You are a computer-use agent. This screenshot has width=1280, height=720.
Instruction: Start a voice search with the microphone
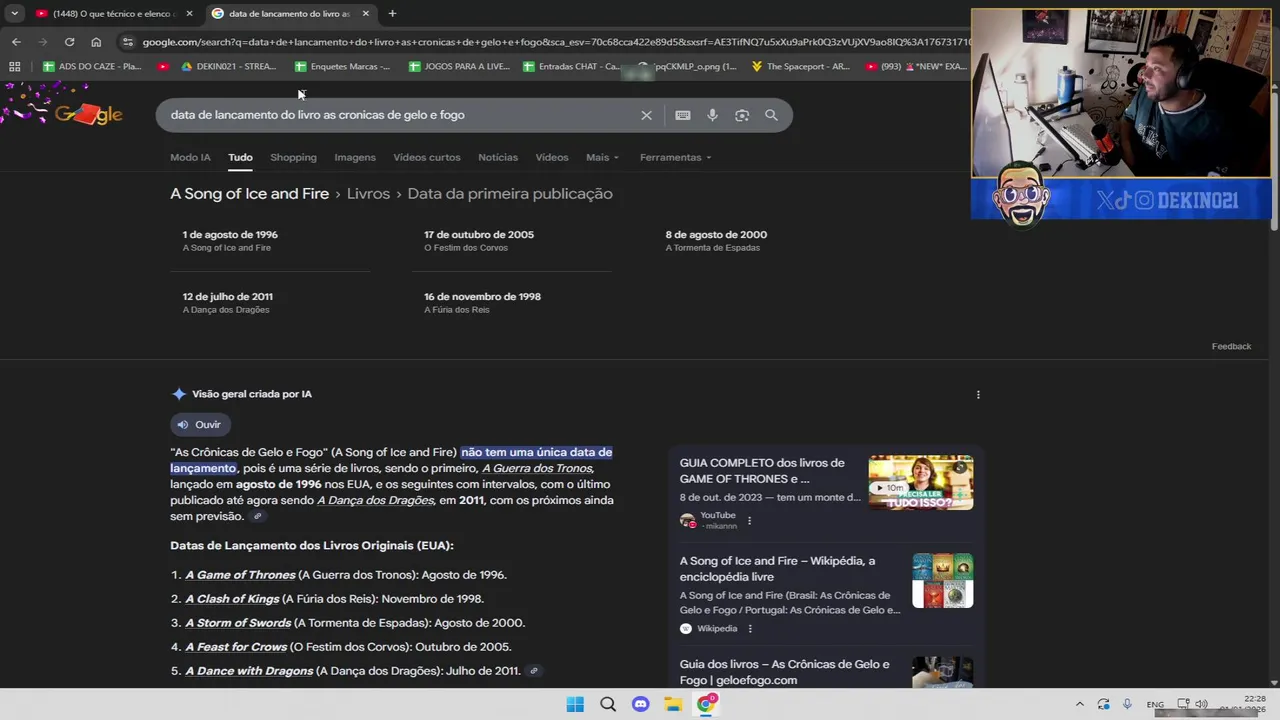click(x=712, y=115)
